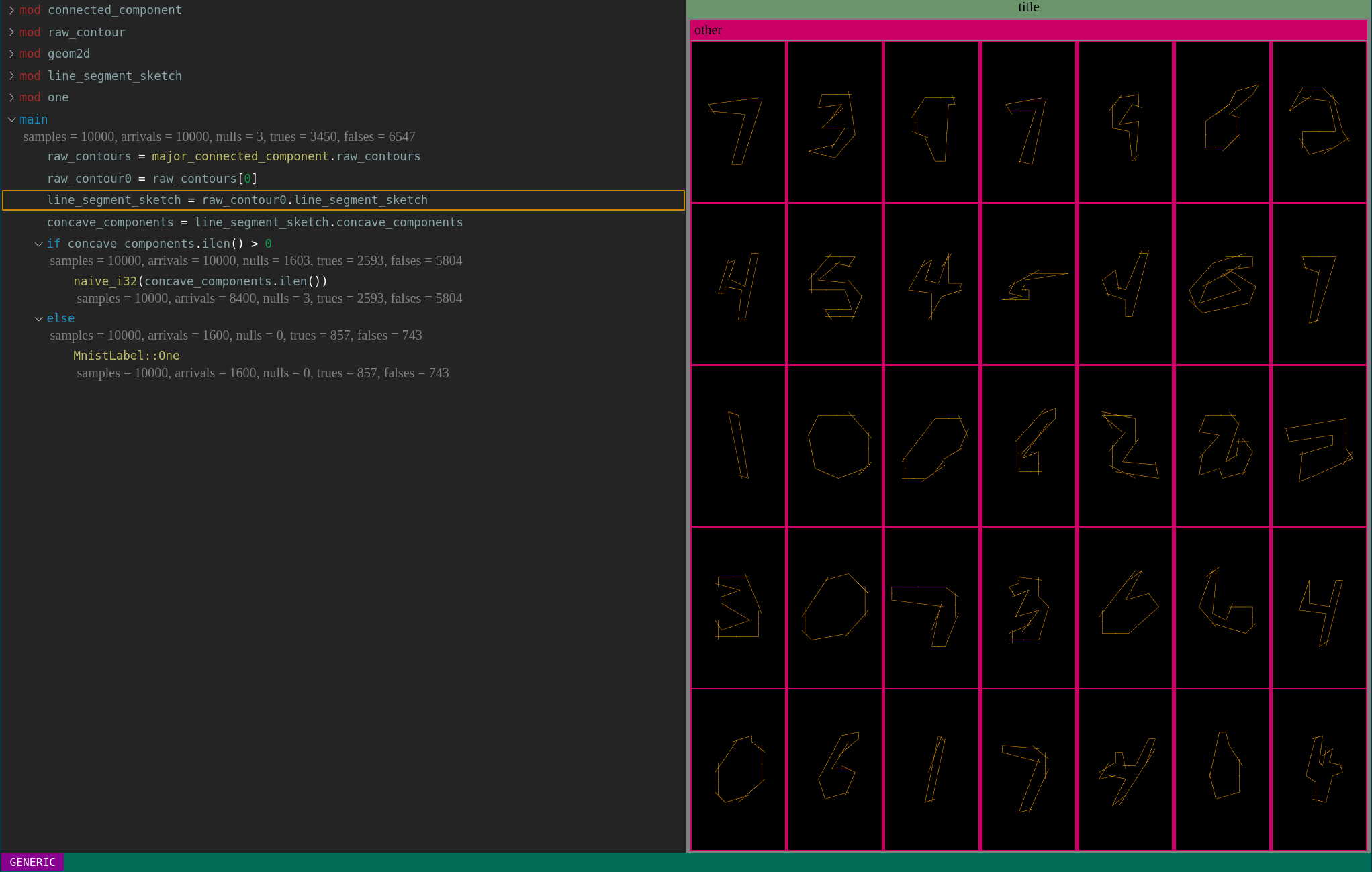1372x872 pixels.
Task: Expand the connected_component module
Action: tap(11, 10)
